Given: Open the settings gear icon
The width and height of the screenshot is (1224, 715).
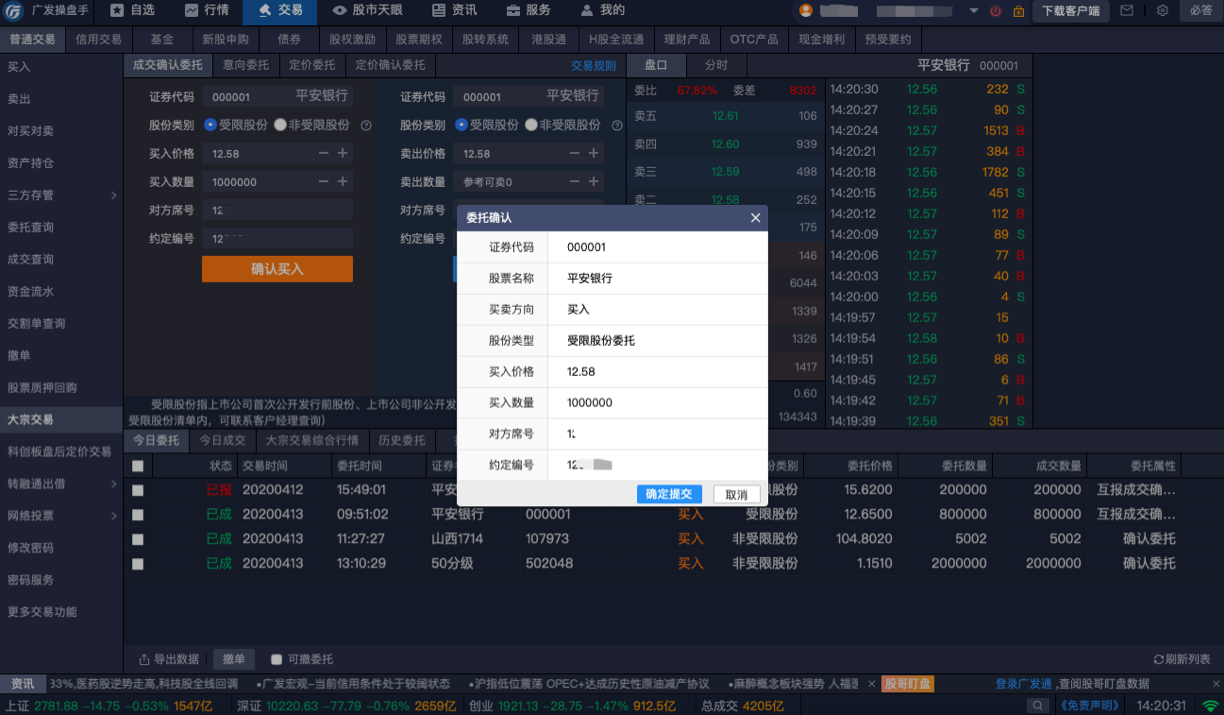Looking at the screenshot, I should tap(1162, 11).
